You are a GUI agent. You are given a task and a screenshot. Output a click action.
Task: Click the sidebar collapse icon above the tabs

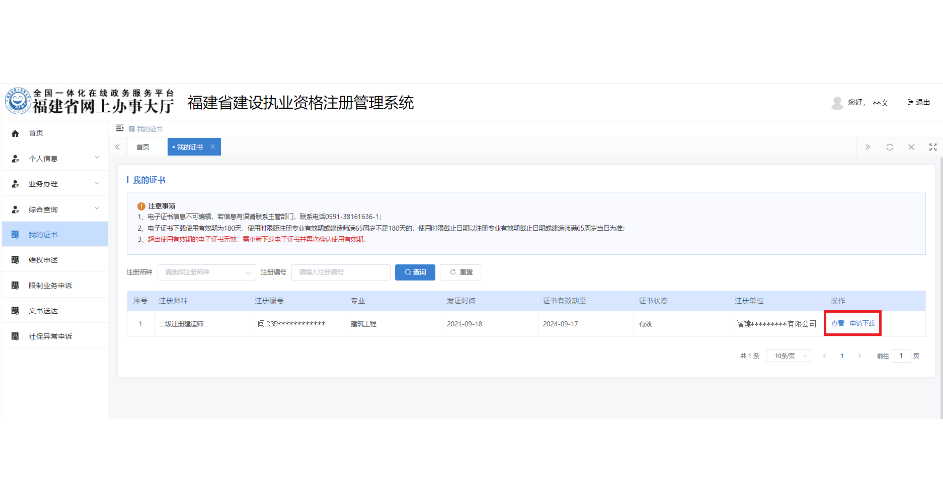point(120,128)
